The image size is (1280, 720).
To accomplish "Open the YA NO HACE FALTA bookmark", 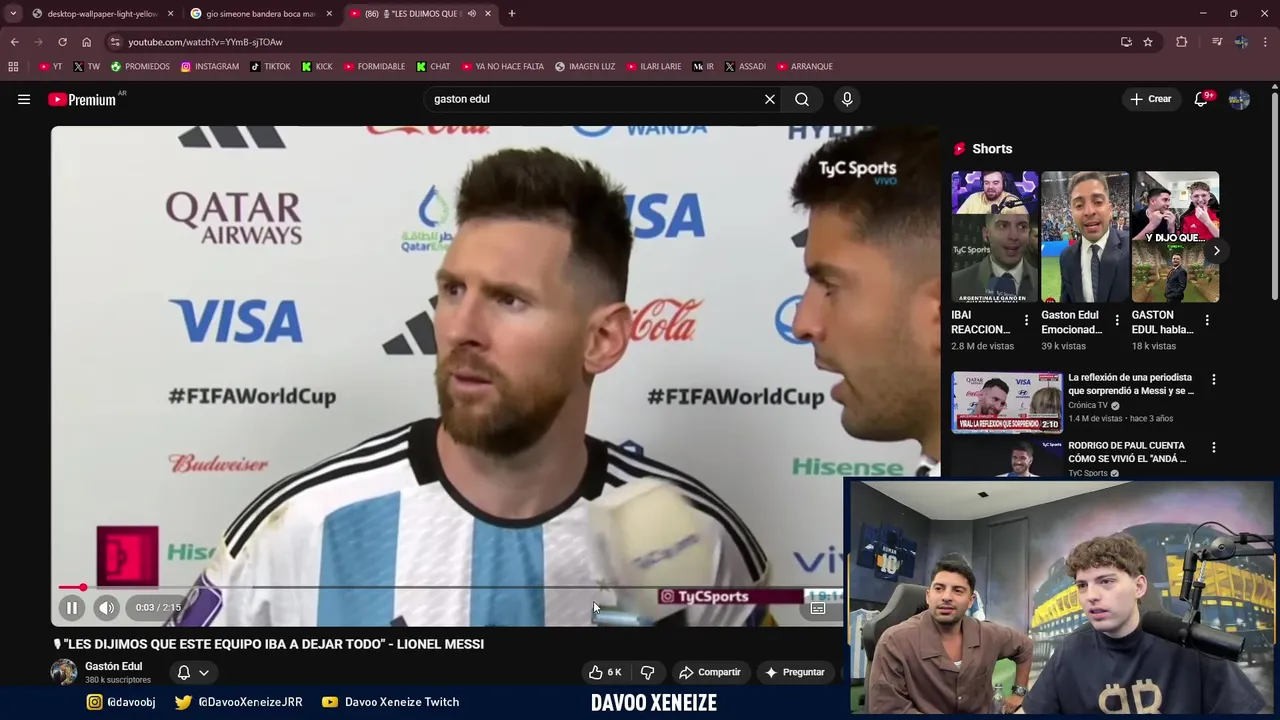I will pos(503,66).
